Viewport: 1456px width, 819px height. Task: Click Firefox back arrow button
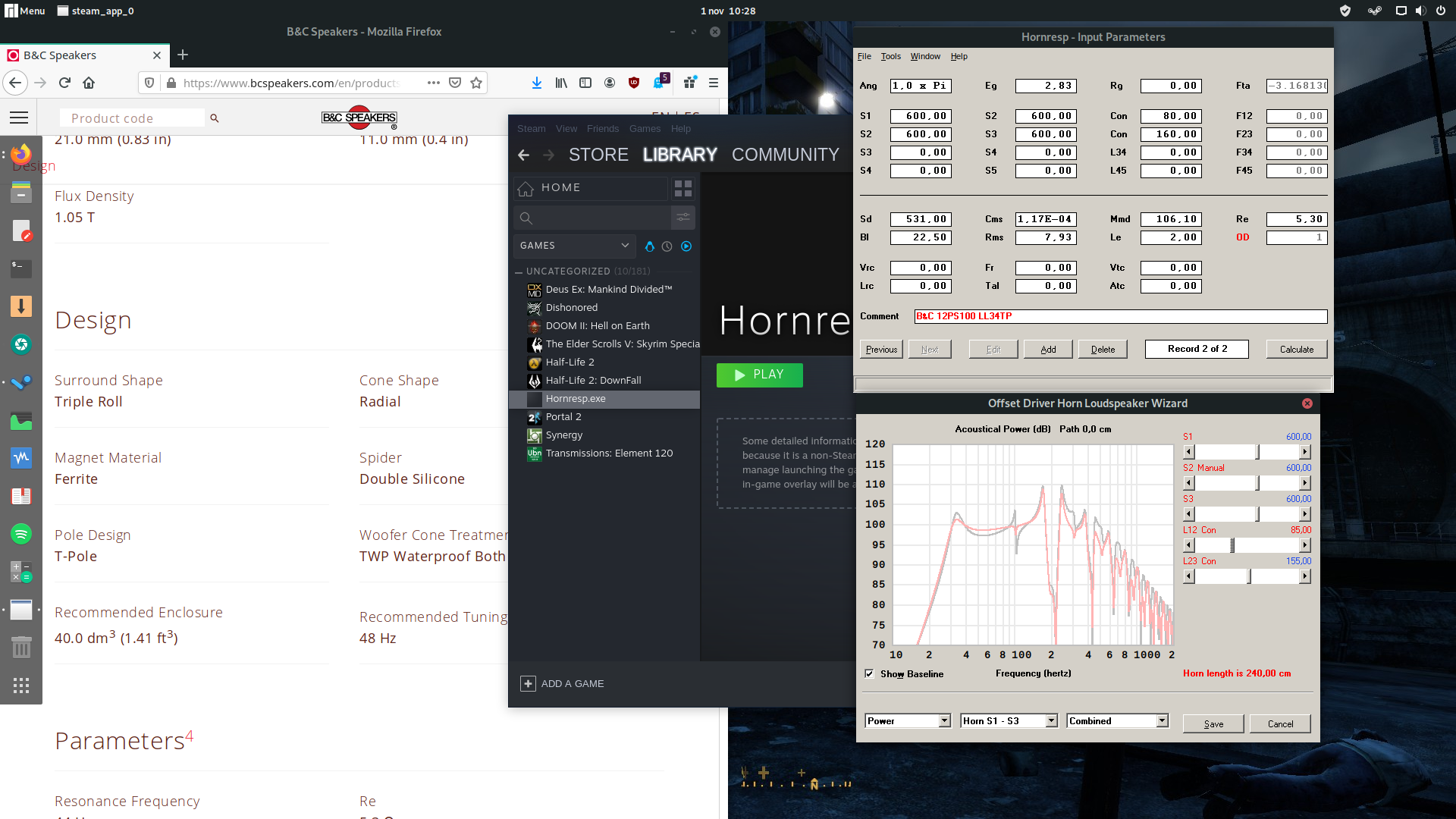pyautogui.click(x=15, y=83)
